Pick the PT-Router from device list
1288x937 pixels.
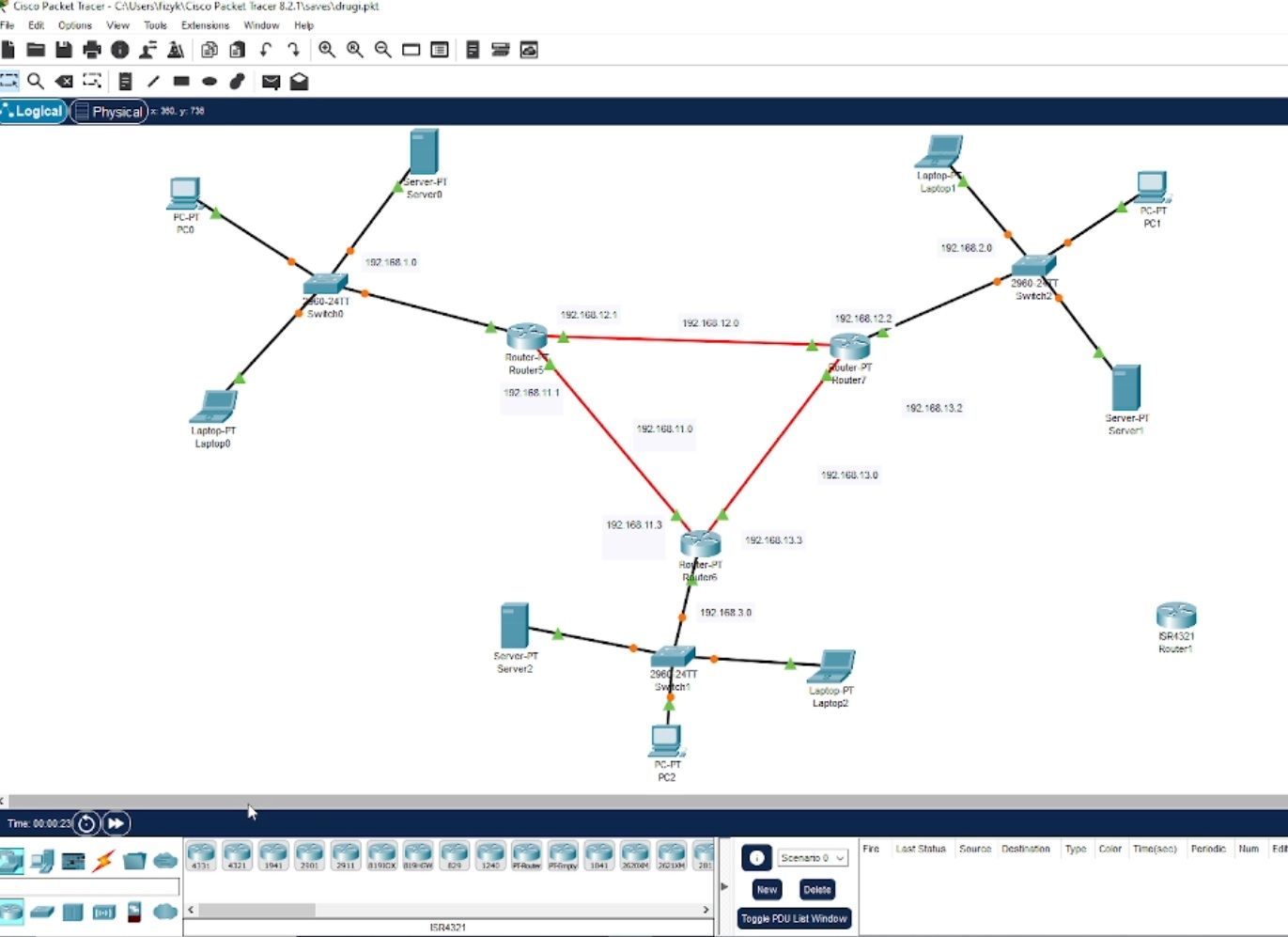(x=526, y=856)
